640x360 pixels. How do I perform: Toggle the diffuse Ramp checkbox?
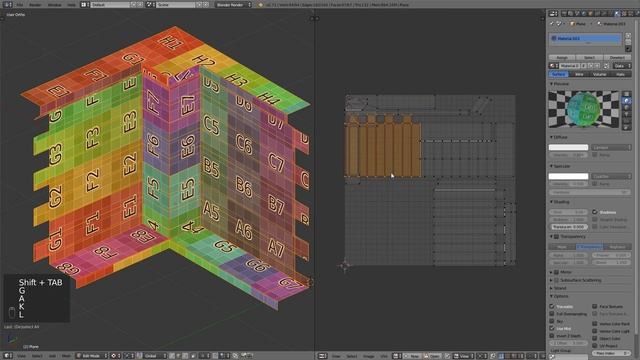point(595,155)
